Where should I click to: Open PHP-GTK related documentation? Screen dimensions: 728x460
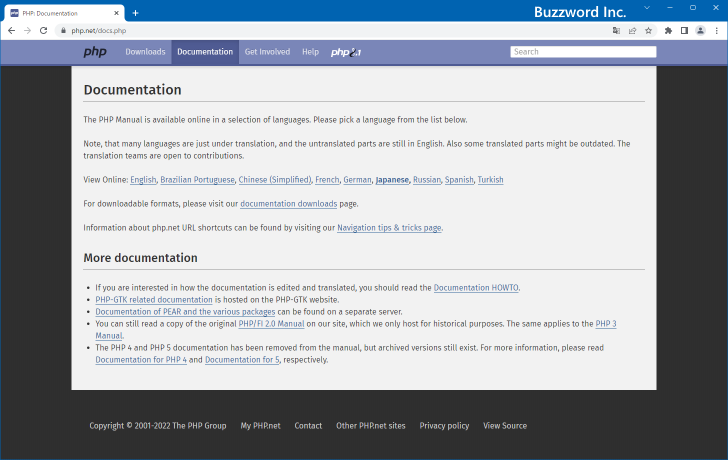point(154,300)
